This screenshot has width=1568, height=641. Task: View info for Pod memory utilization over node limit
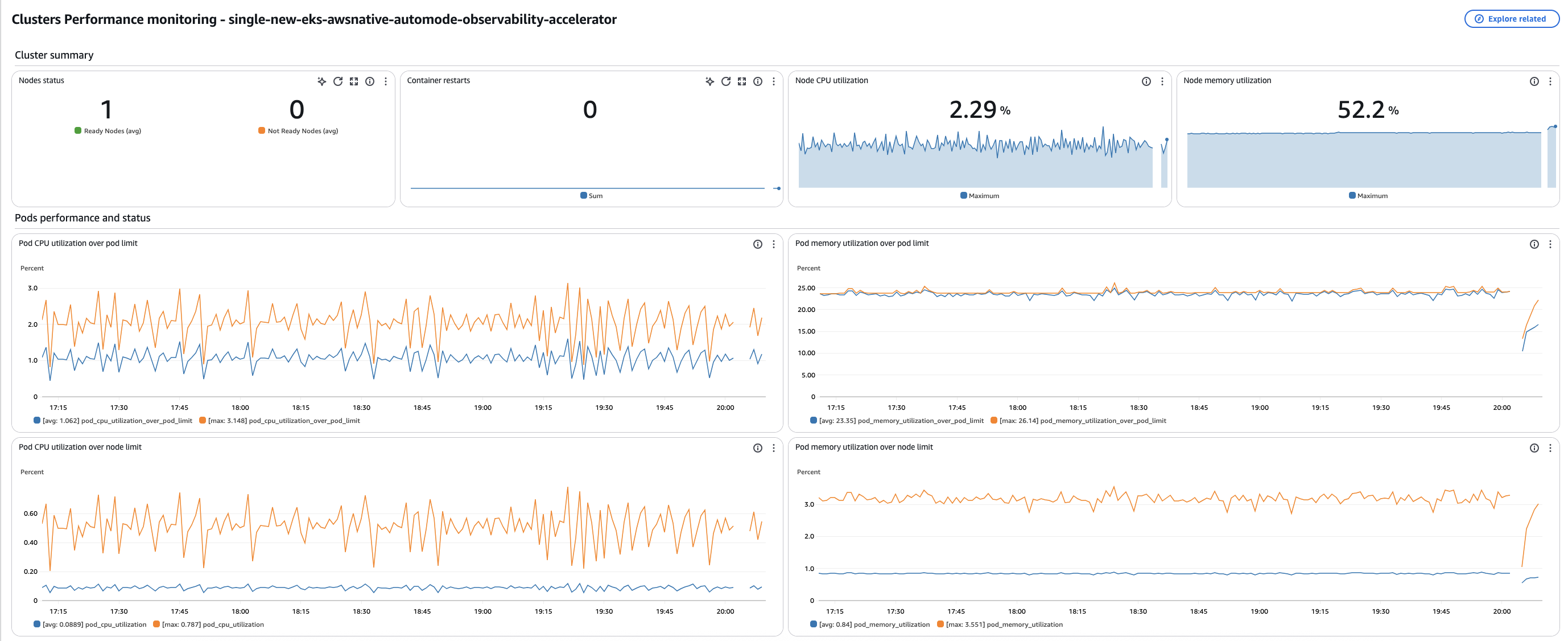(x=1534, y=448)
